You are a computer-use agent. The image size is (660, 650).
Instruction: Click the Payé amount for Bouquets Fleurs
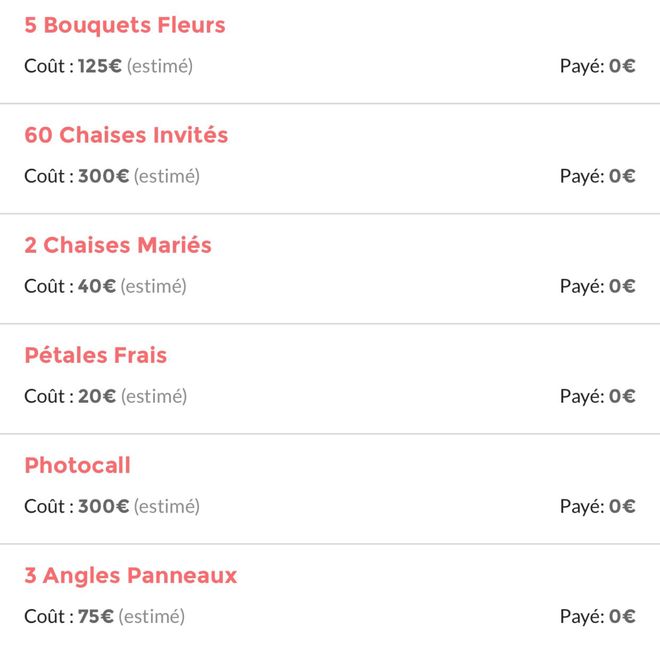click(x=622, y=66)
